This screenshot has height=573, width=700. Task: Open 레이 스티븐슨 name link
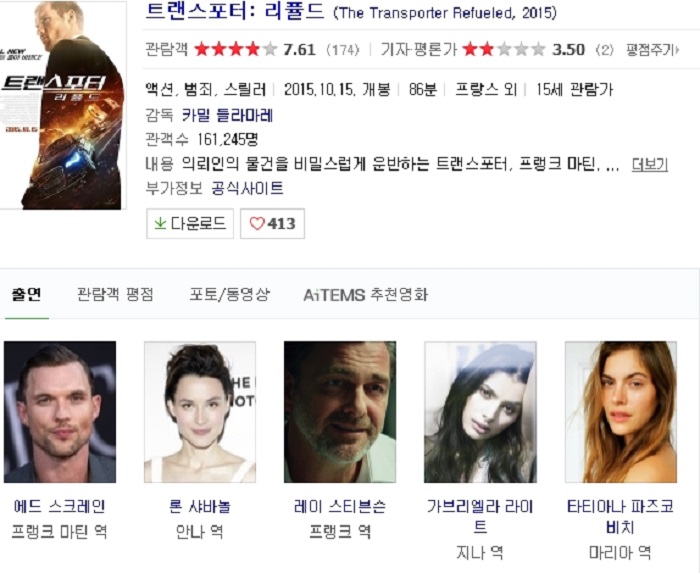pyautogui.click(x=340, y=507)
